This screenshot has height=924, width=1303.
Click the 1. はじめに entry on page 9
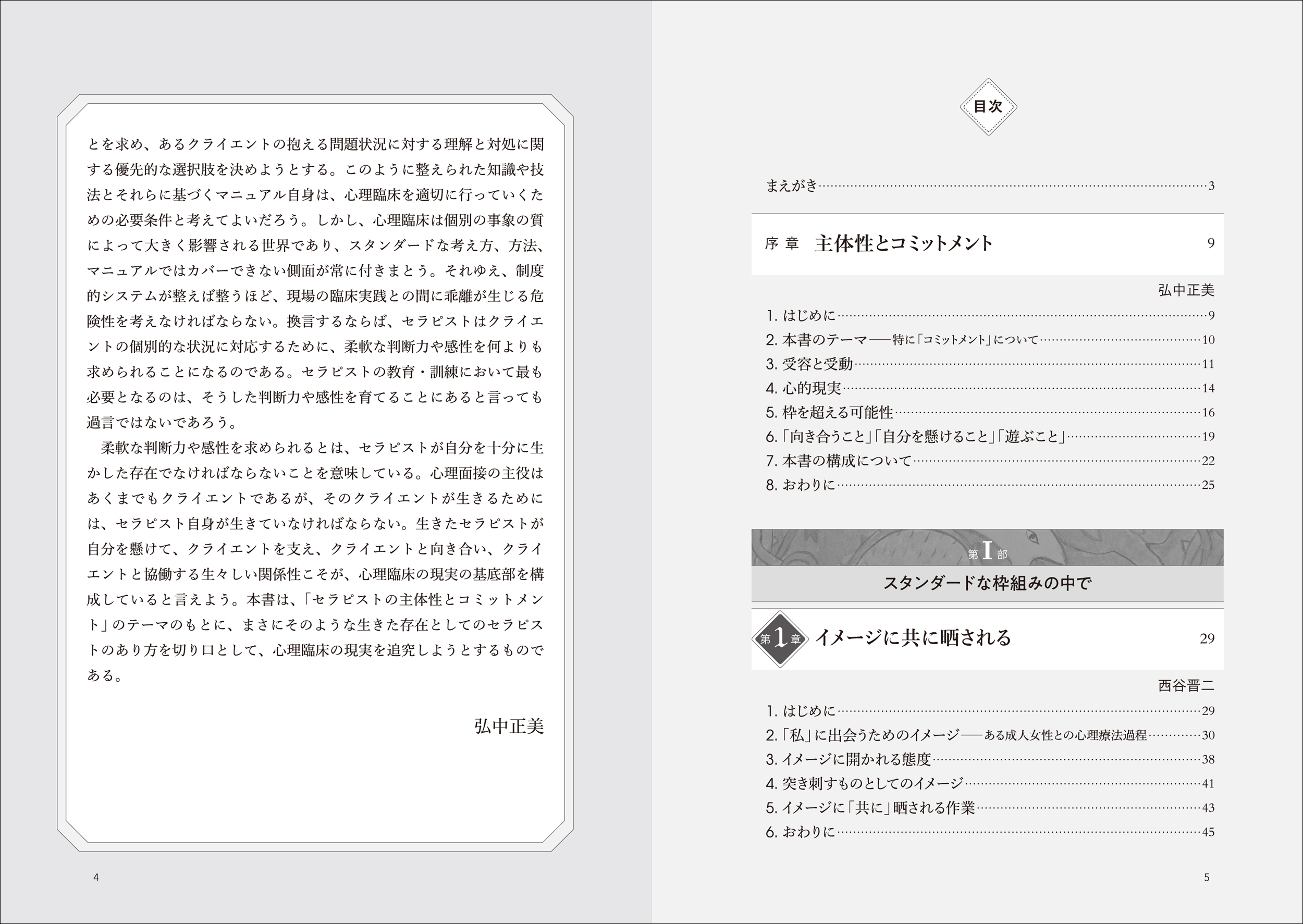click(x=990, y=315)
